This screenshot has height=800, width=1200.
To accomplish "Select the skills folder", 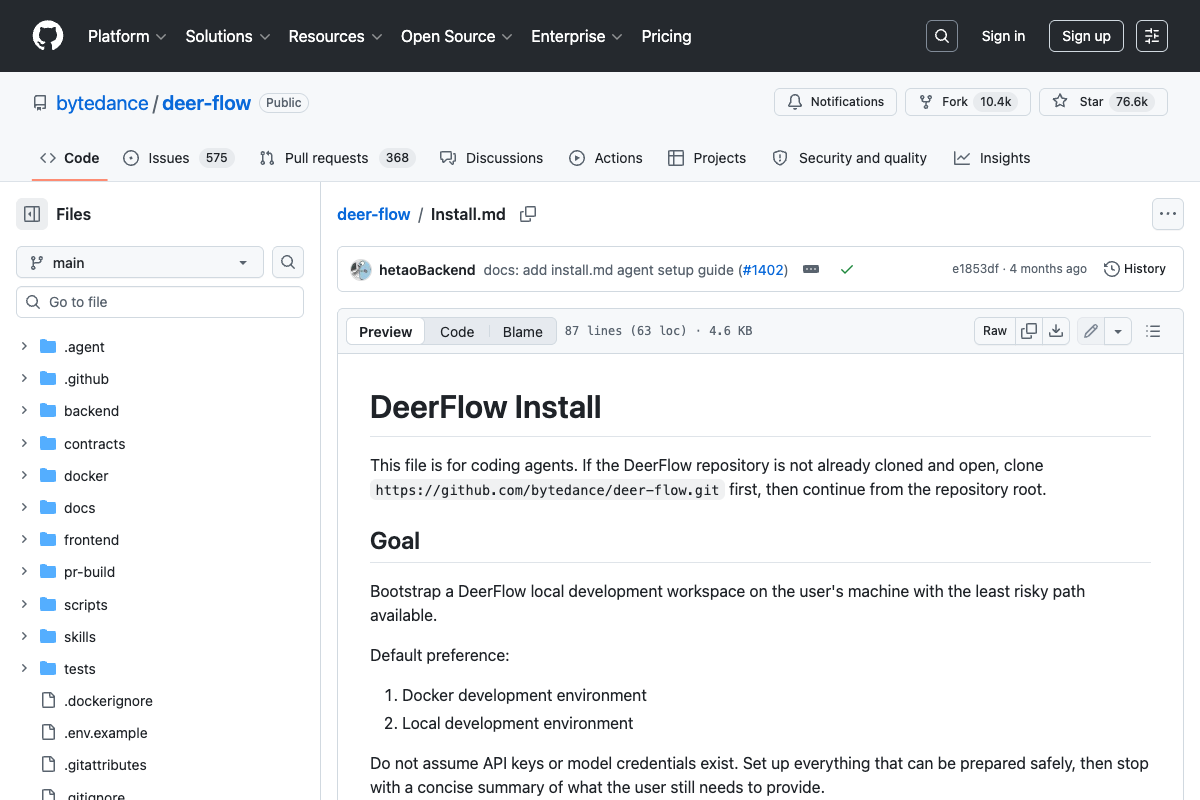I will pyautogui.click(x=80, y=637).
